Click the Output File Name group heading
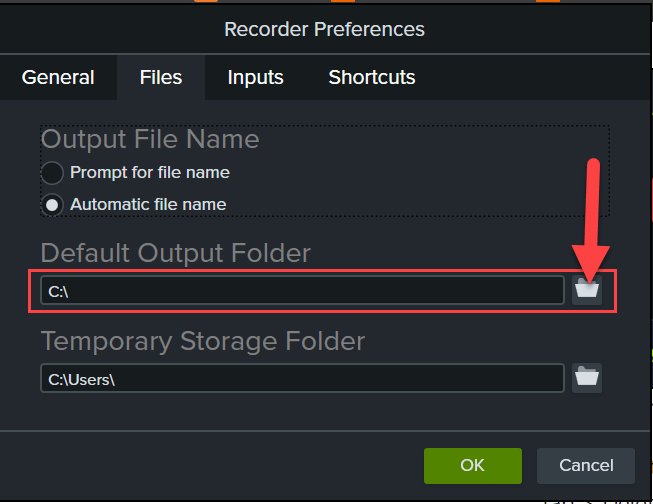 (150, 139)
